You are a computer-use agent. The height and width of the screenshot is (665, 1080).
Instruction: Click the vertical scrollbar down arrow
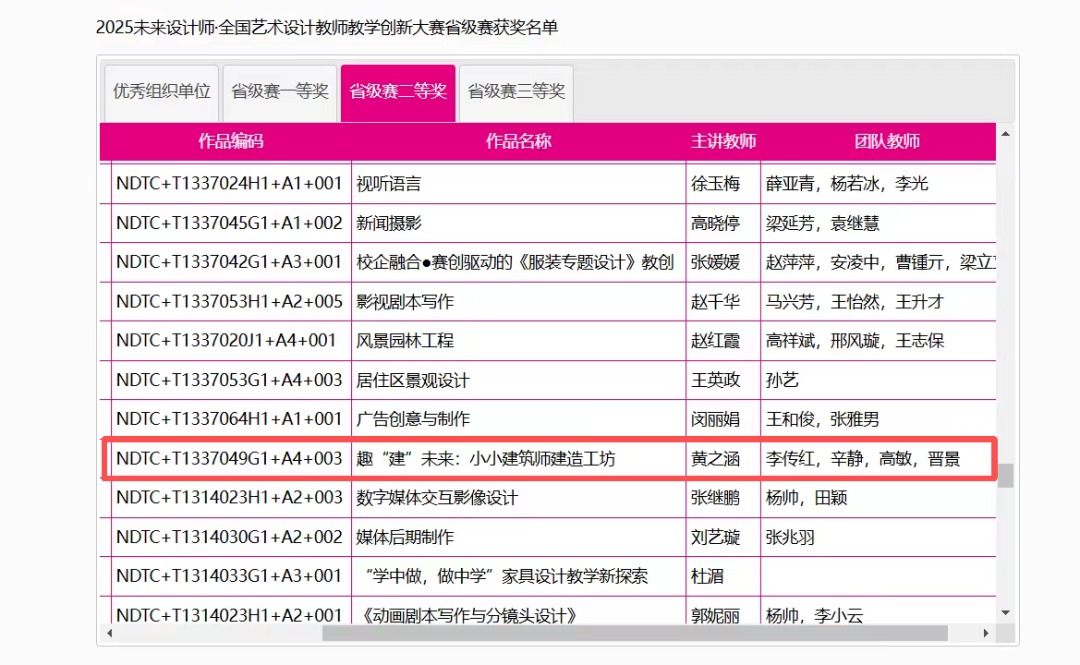click(1006, 613)
